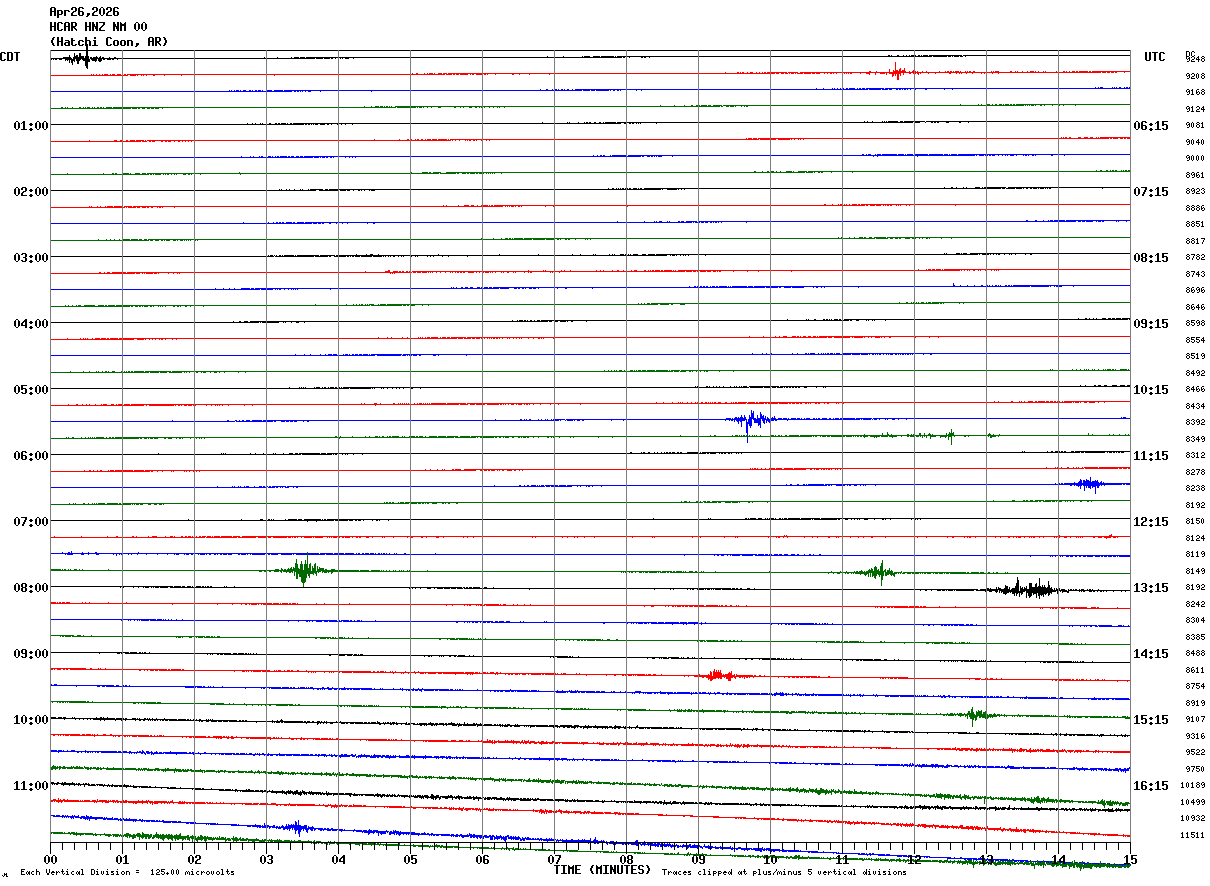Click the '09:15' UTC time label

click(1151, 324)
